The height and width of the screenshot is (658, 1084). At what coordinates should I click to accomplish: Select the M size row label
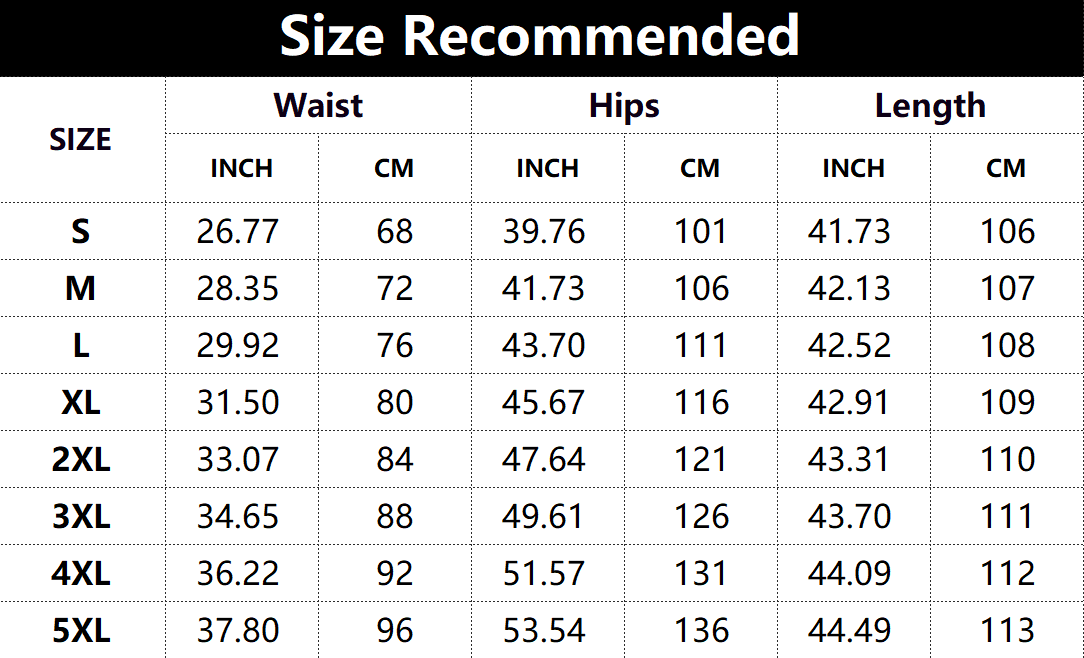(x=81, y=289)
